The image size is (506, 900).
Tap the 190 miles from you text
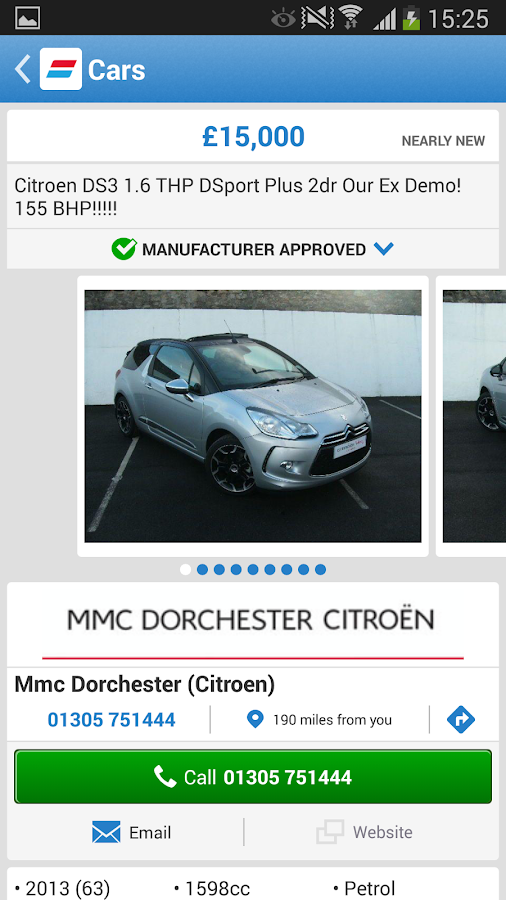click(x=332, y=720)
